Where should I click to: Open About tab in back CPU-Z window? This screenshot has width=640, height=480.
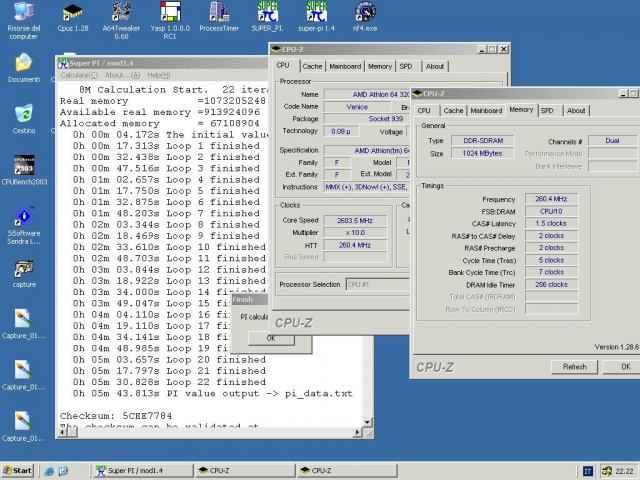coord(435,67)
